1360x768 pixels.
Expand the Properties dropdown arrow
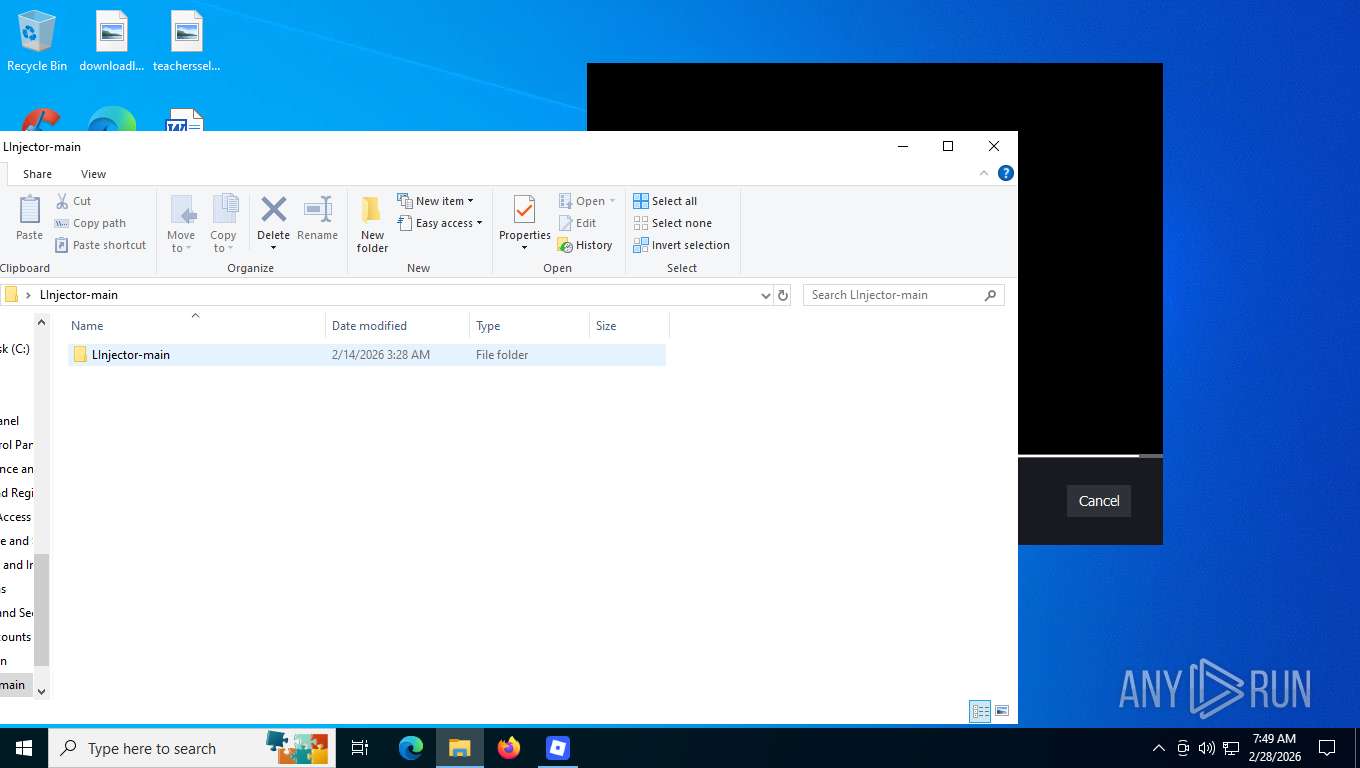pos(525,248)
